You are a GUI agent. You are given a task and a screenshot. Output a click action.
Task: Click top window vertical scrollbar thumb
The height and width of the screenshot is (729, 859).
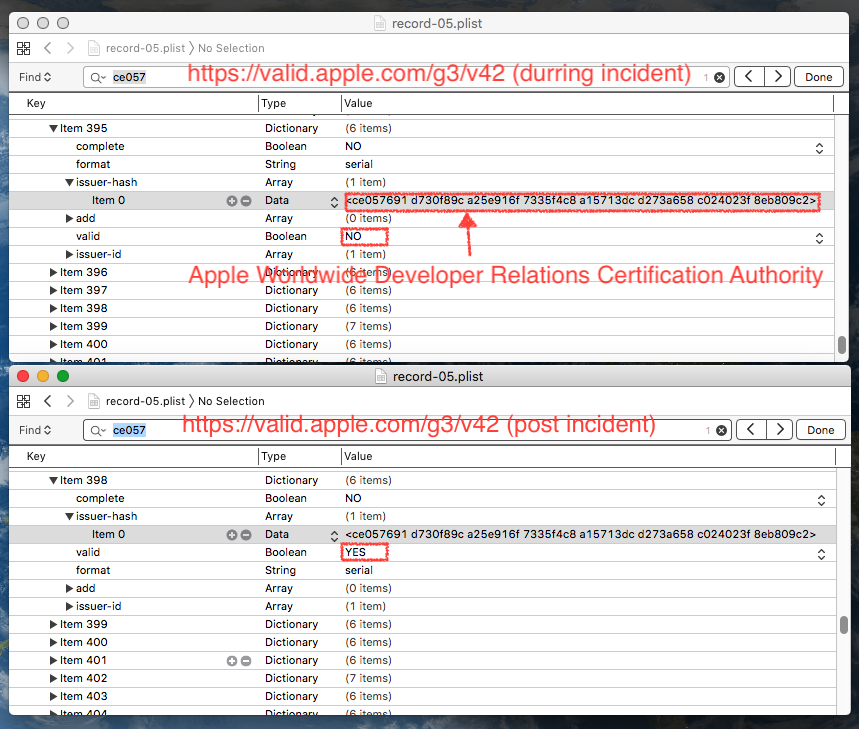click(842, 345)
